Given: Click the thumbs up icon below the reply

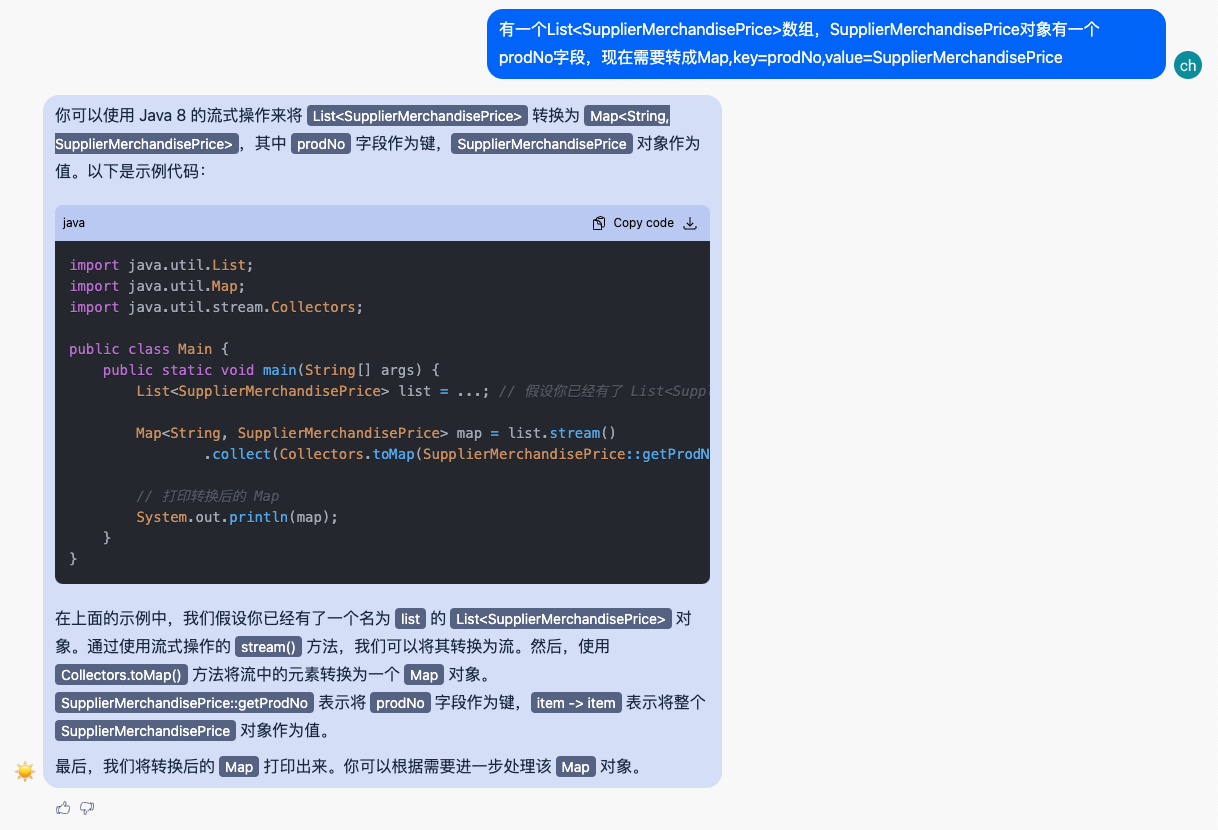Looking at the screenshot, I should coord(63,807).
